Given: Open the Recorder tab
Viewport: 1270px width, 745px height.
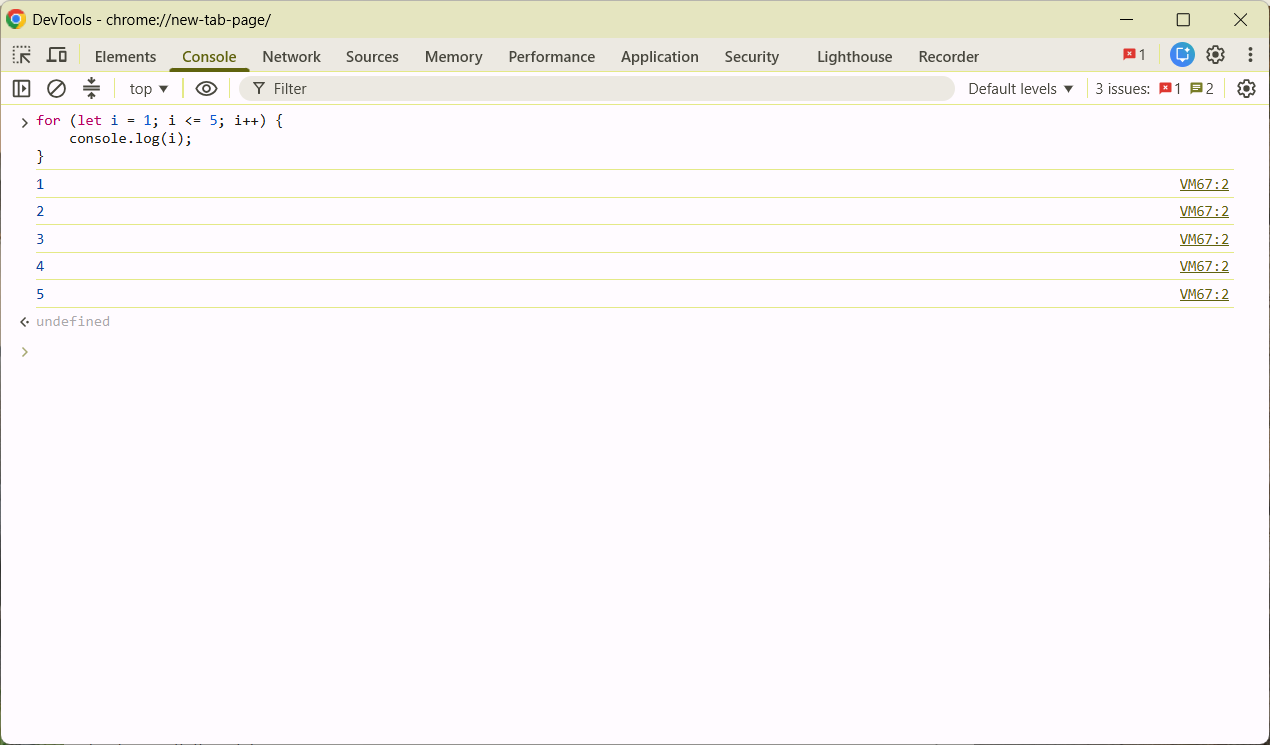Looking at the screenshot, I should tap(948, 56).
